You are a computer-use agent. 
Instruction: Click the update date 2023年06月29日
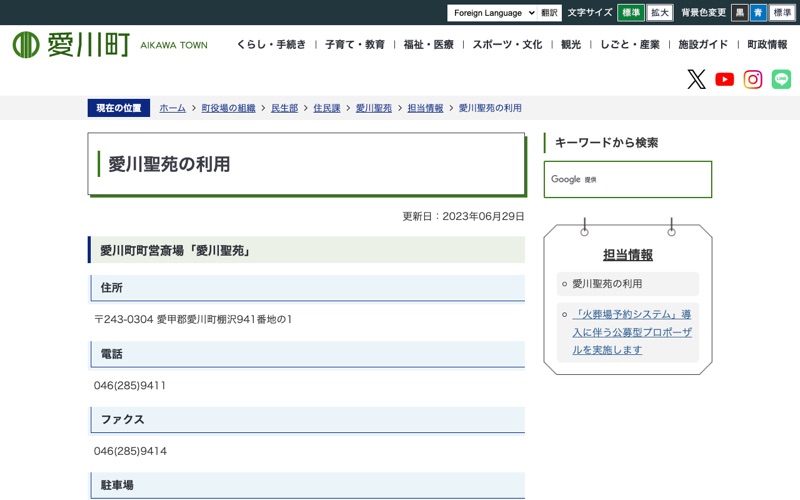[x=483, y=216]
